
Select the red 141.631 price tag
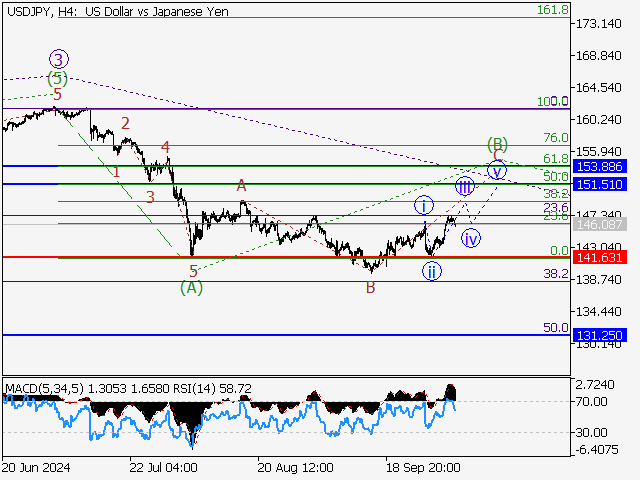[x=600, y=258]
